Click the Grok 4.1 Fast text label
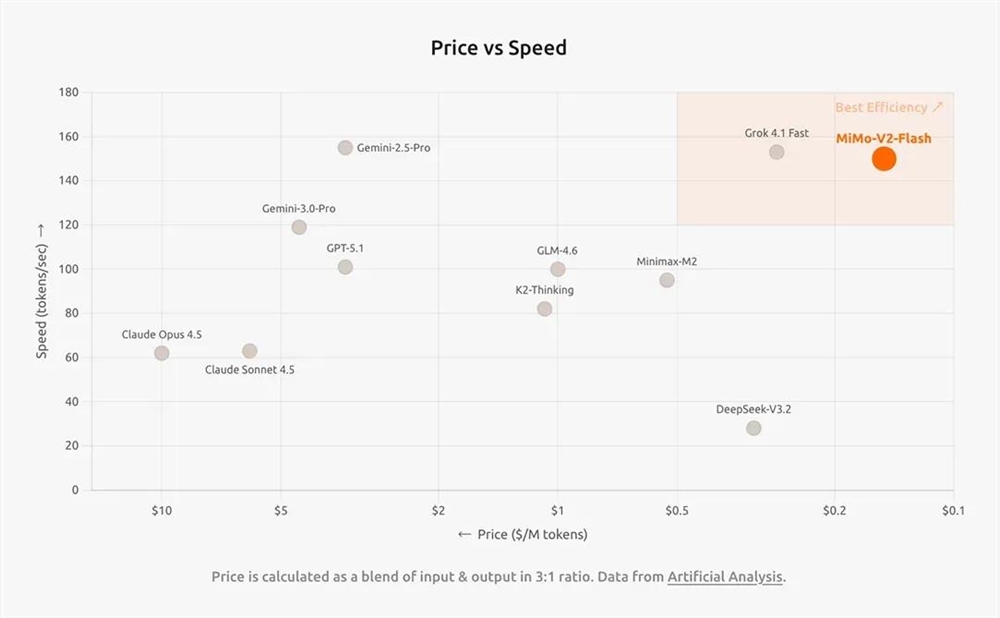Viewport: 1000px width, 618px height. coord(776,132)
